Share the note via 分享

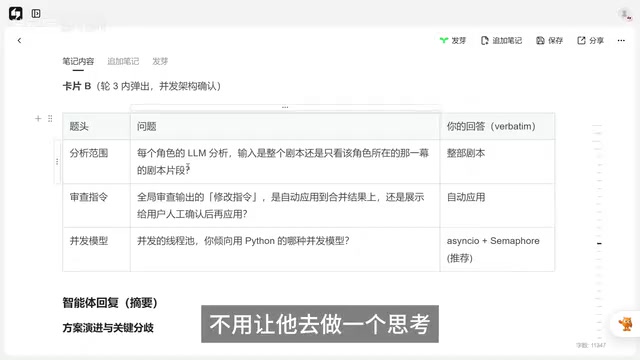click(x=590, y=40)
